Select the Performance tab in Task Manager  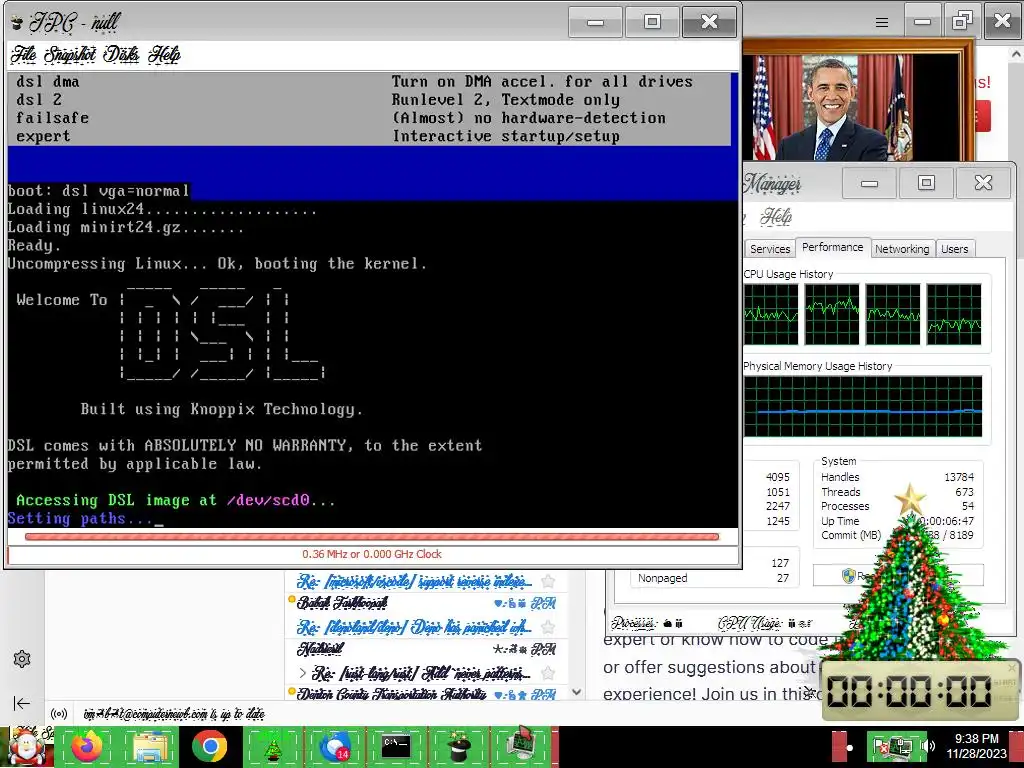pyautogui.click(x=833, y=247)
